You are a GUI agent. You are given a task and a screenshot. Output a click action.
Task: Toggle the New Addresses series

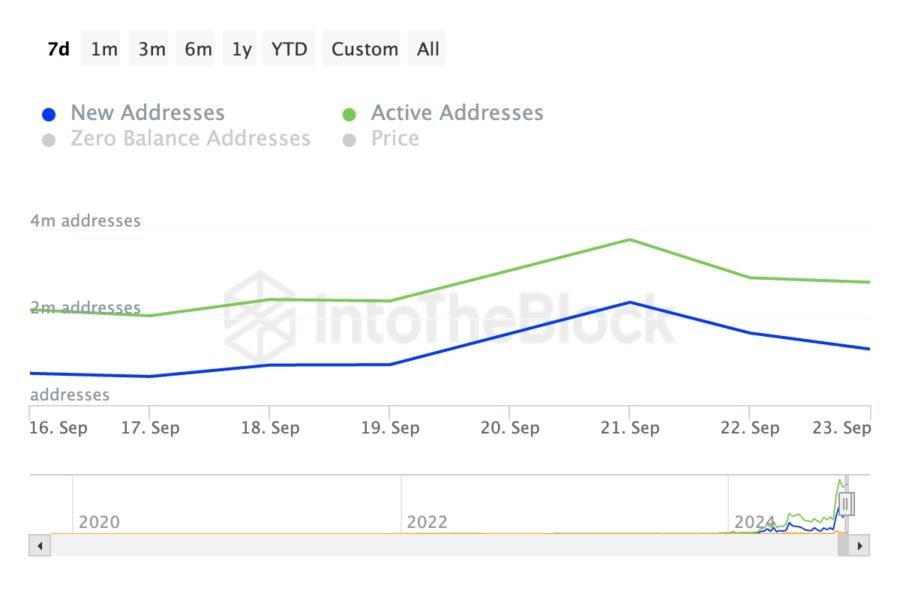(x=147, y=113)
